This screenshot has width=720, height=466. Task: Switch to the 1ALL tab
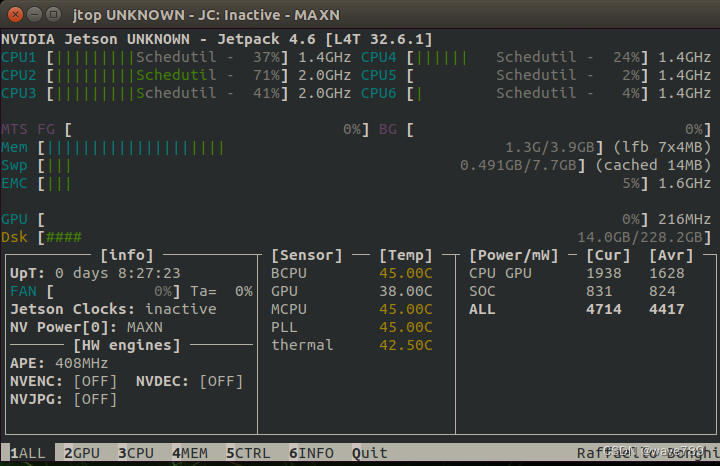(x=28, y=453)
